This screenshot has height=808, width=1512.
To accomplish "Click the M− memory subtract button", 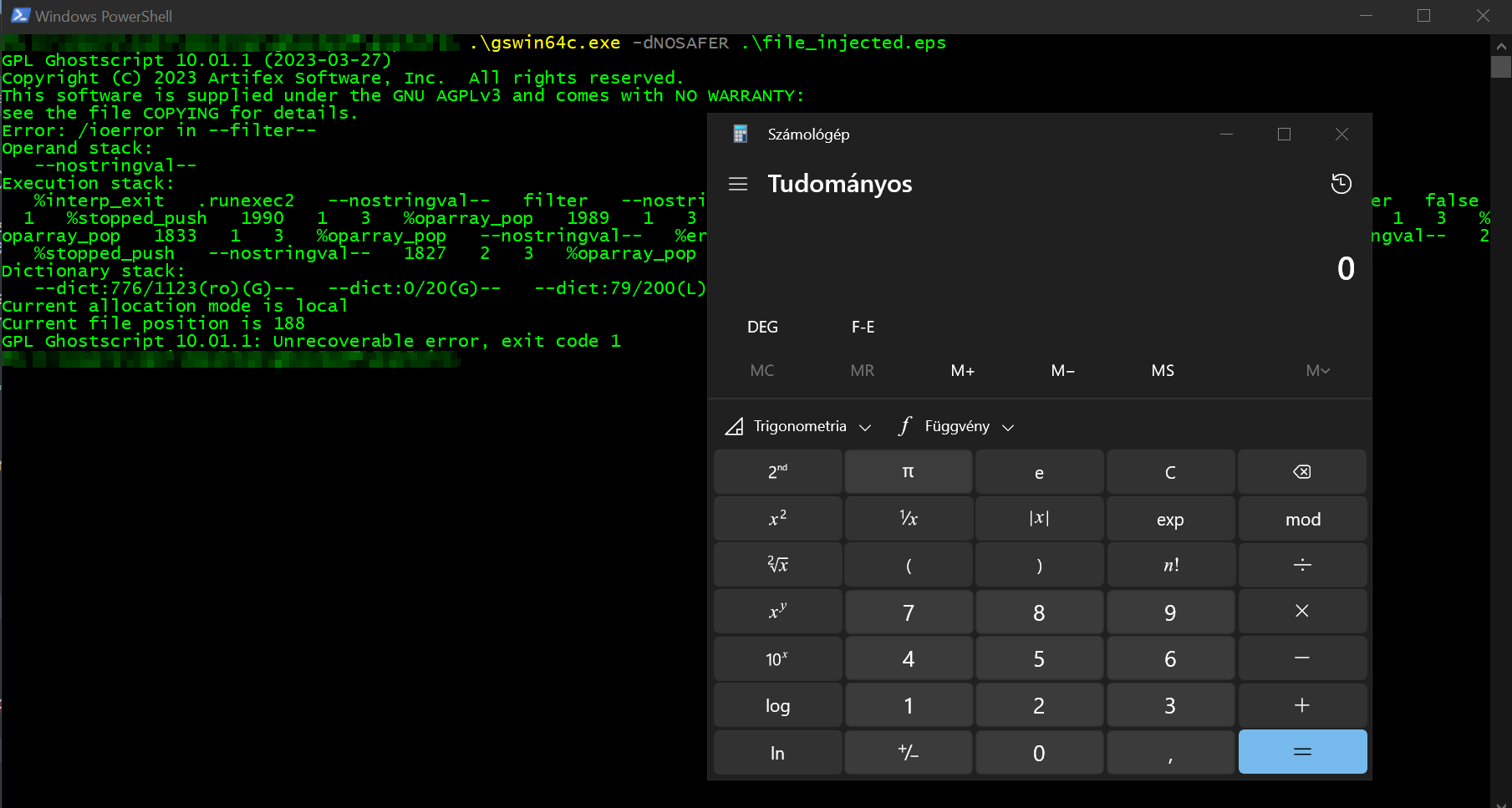I will [1063, 370].
